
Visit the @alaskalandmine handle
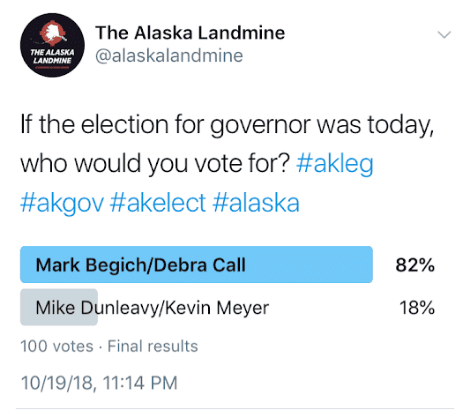point(169,55)
